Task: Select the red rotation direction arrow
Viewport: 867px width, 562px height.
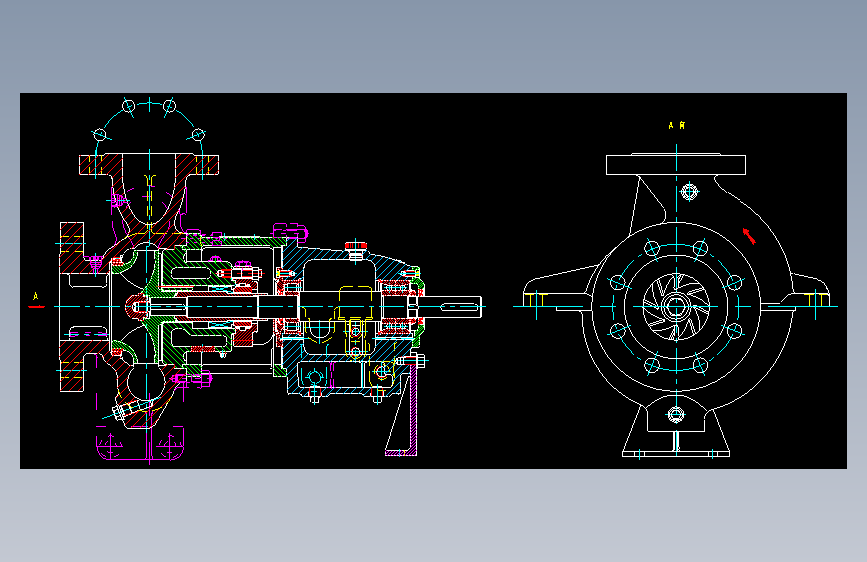Action: [x=749, y=236]
